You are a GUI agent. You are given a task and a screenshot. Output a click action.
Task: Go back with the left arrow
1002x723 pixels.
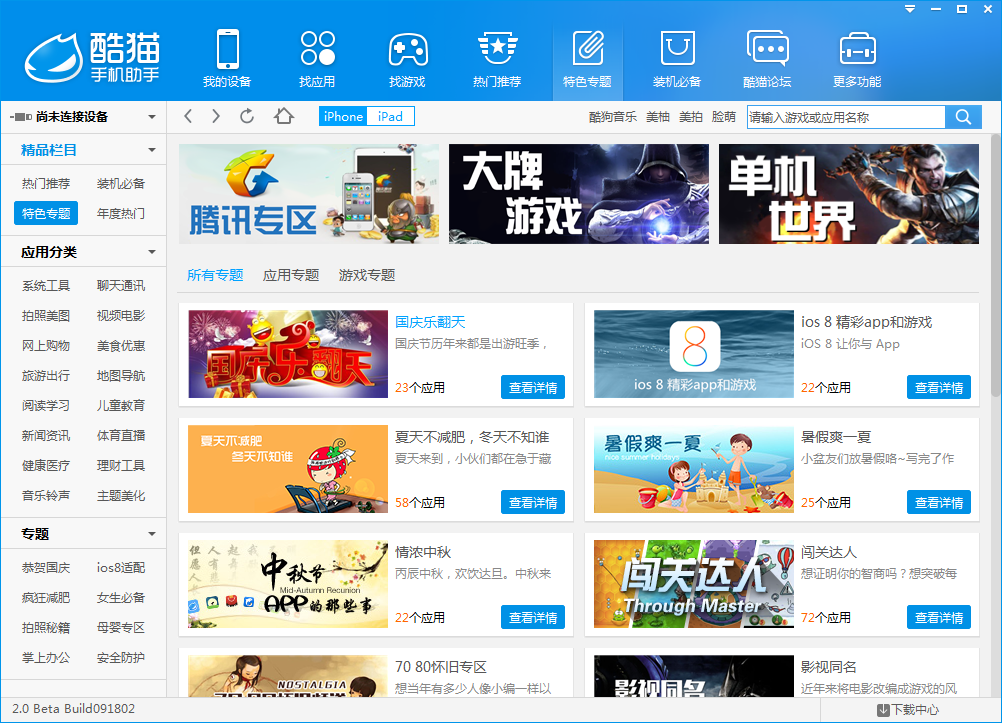click(x=188, y=116)
